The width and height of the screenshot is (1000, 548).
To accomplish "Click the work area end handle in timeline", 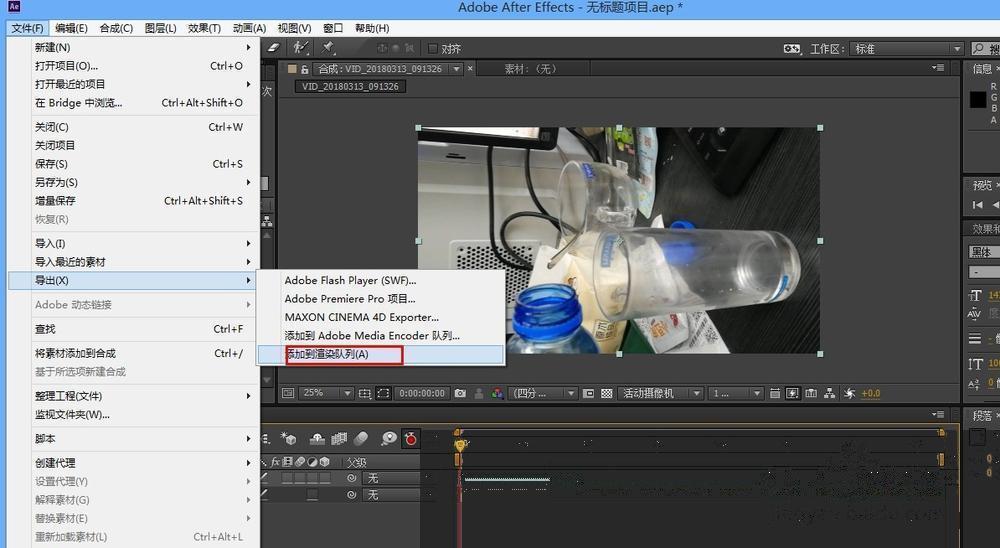I will 941,459.
